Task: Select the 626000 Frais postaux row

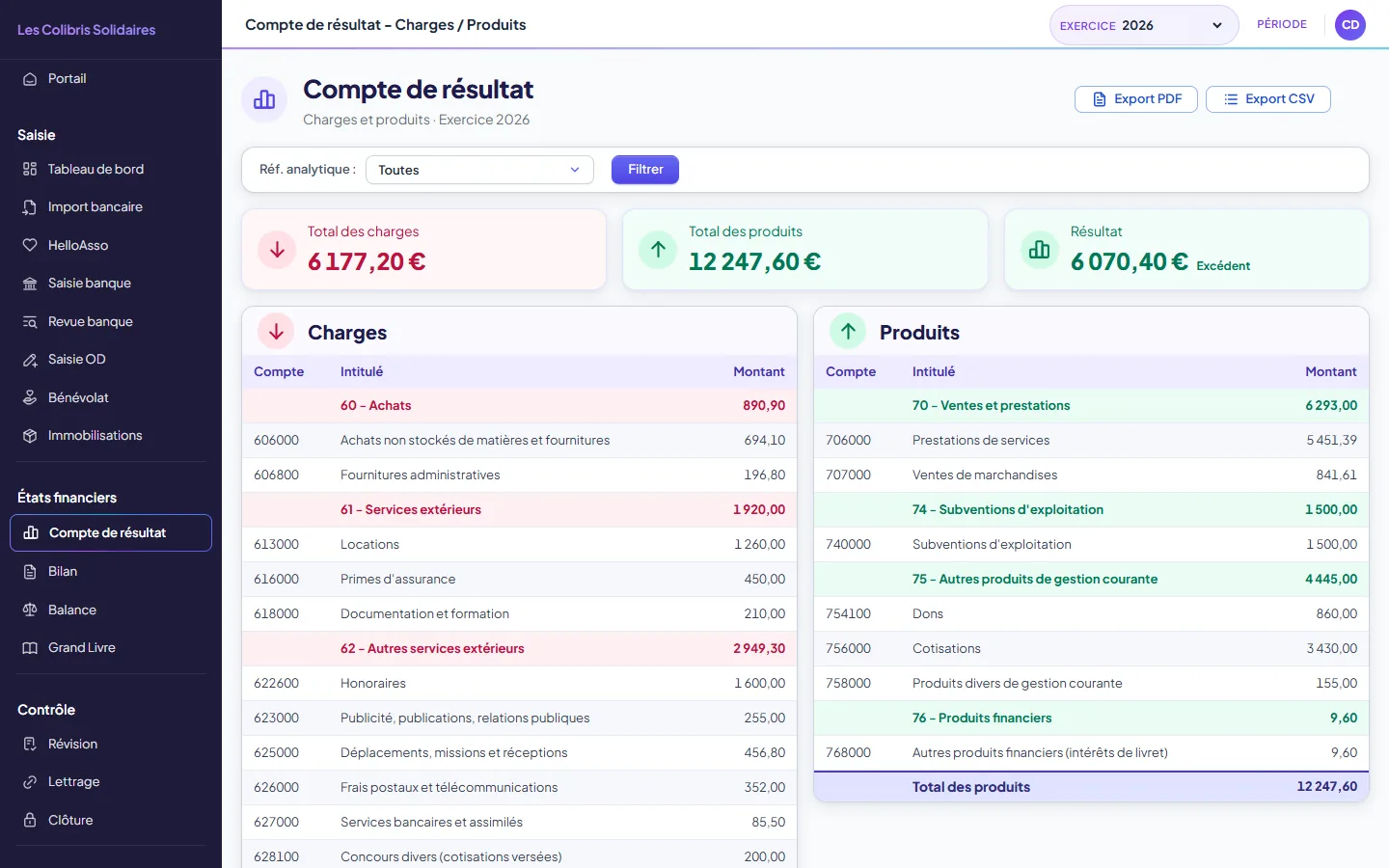Action: tap(519, 788)
